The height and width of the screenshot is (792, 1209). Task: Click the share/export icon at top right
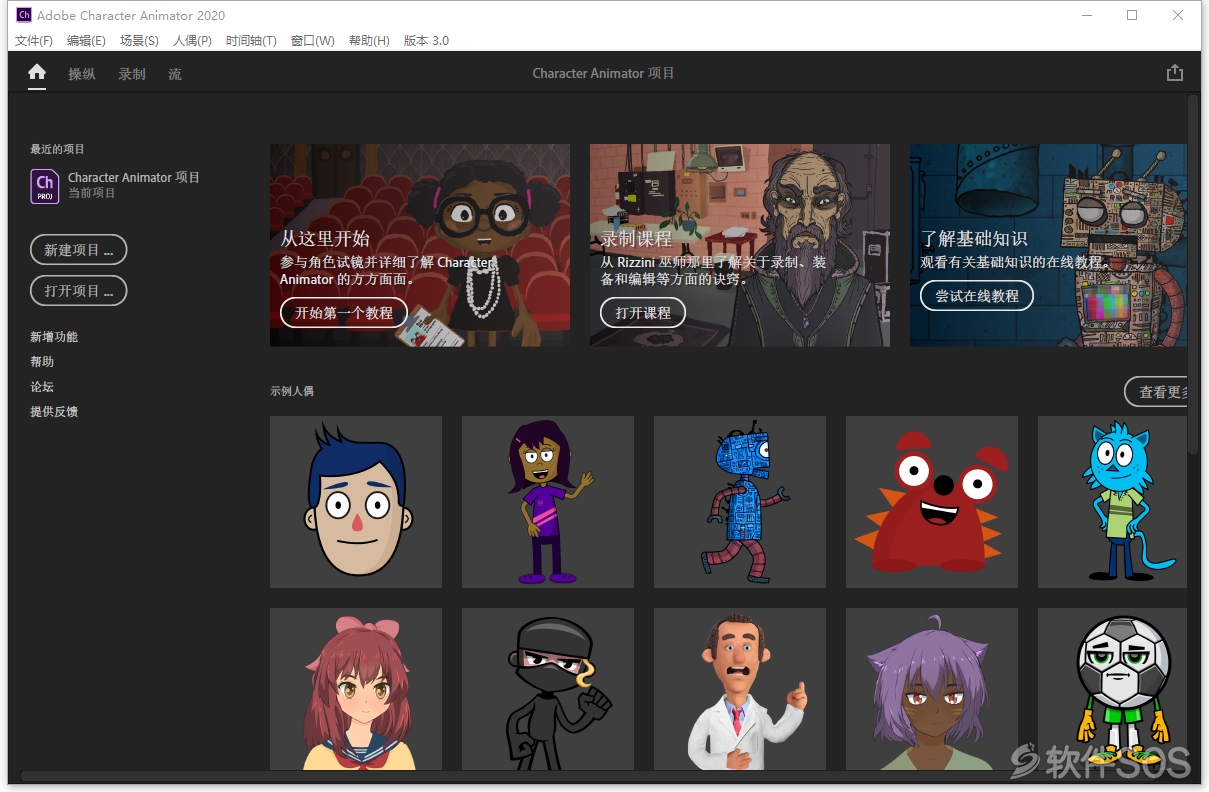pos(1174,73)
